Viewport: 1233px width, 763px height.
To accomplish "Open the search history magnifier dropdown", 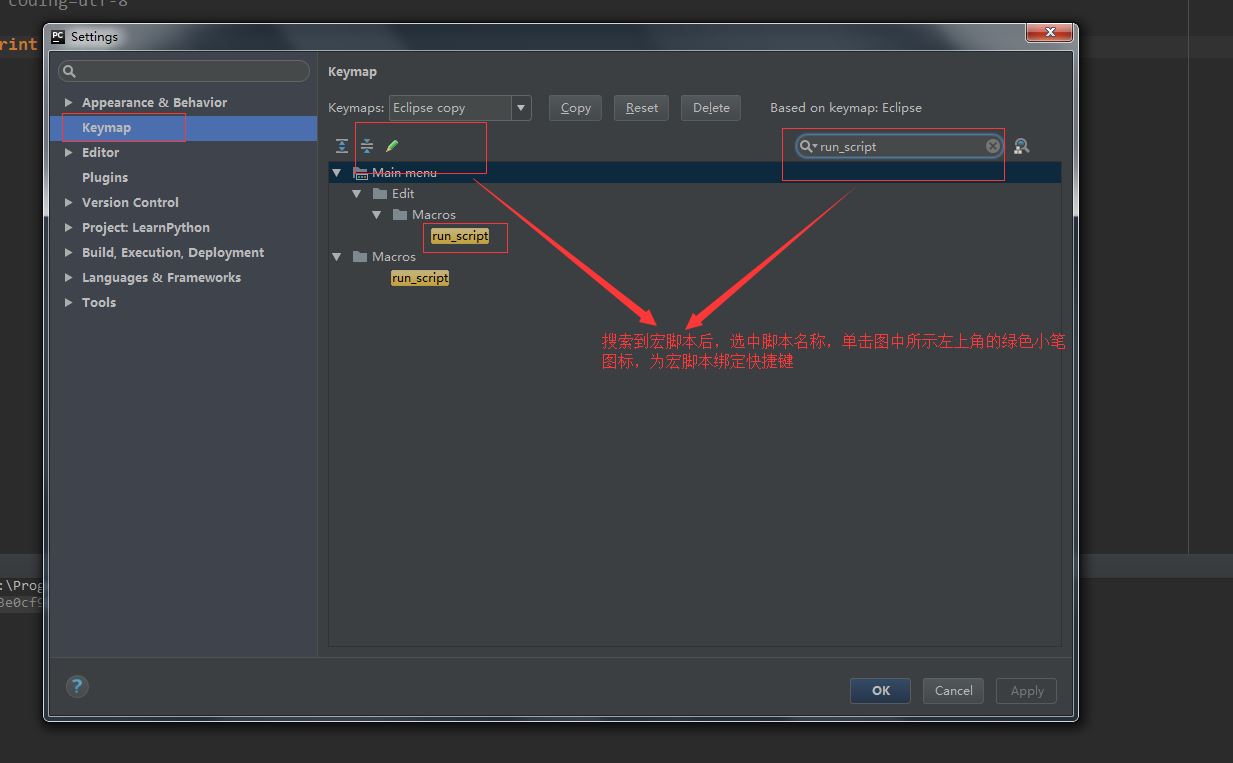I will coord(808,146).
